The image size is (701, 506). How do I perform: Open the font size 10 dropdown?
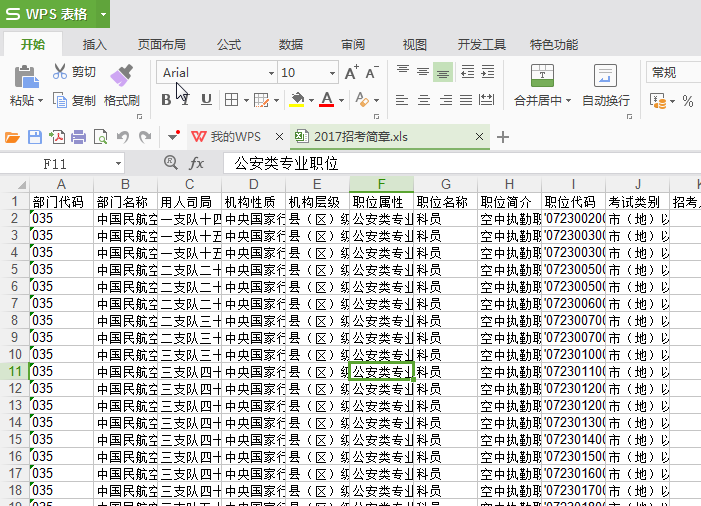coord(332,73)
